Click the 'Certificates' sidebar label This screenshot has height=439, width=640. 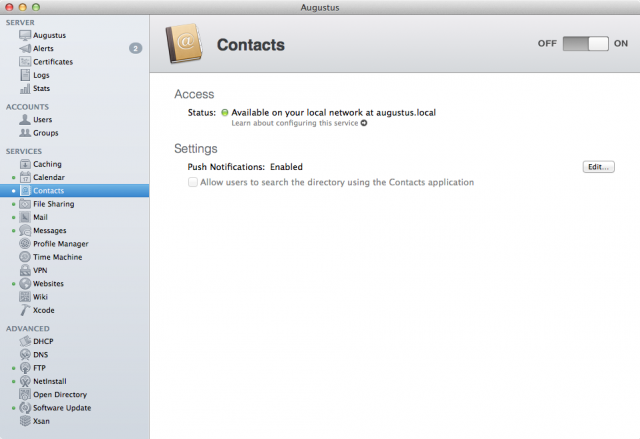pos(53,62)
